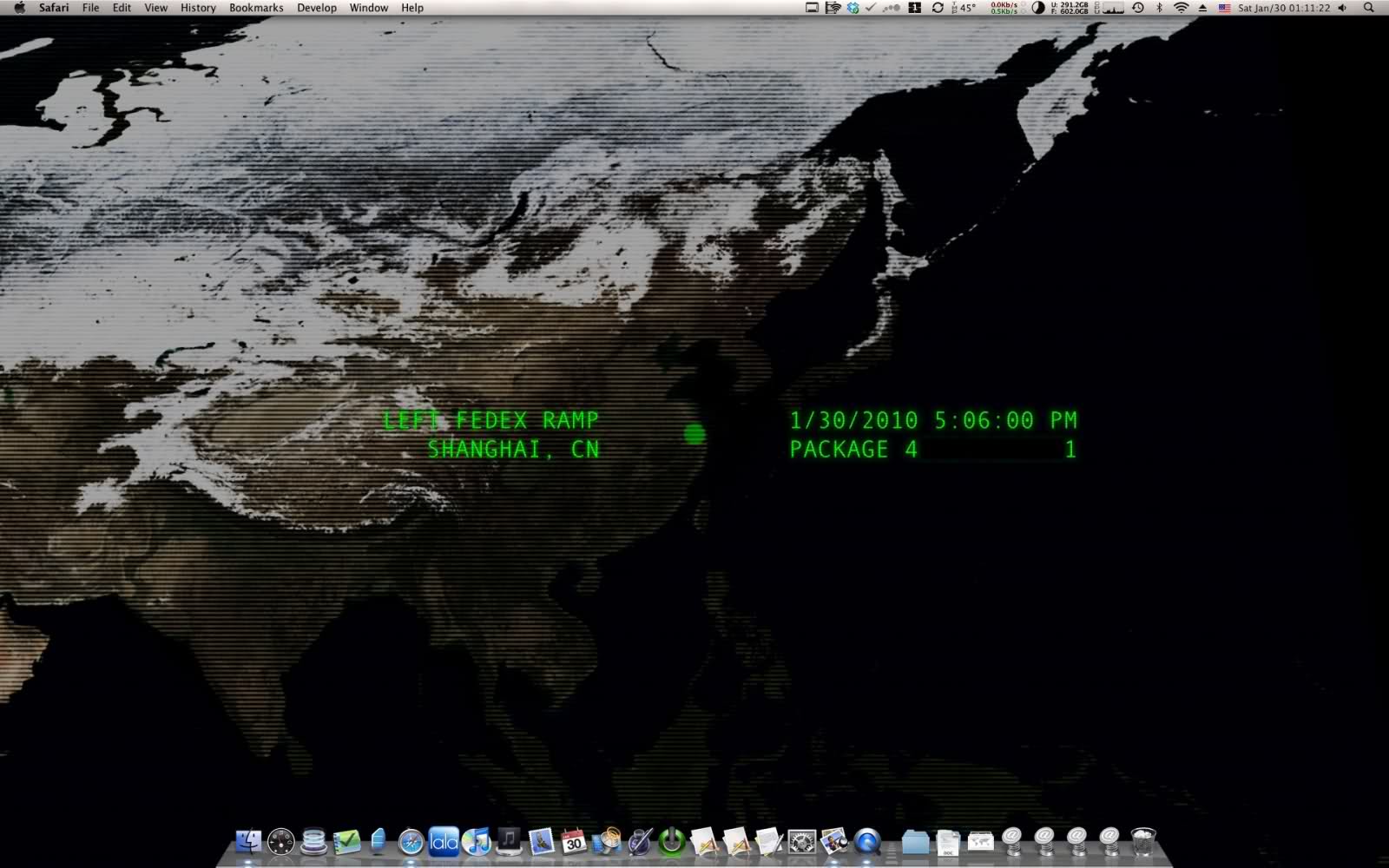Open the Edit menu
The width and height of the screenshot is (1389, 868).
(122, 8)
